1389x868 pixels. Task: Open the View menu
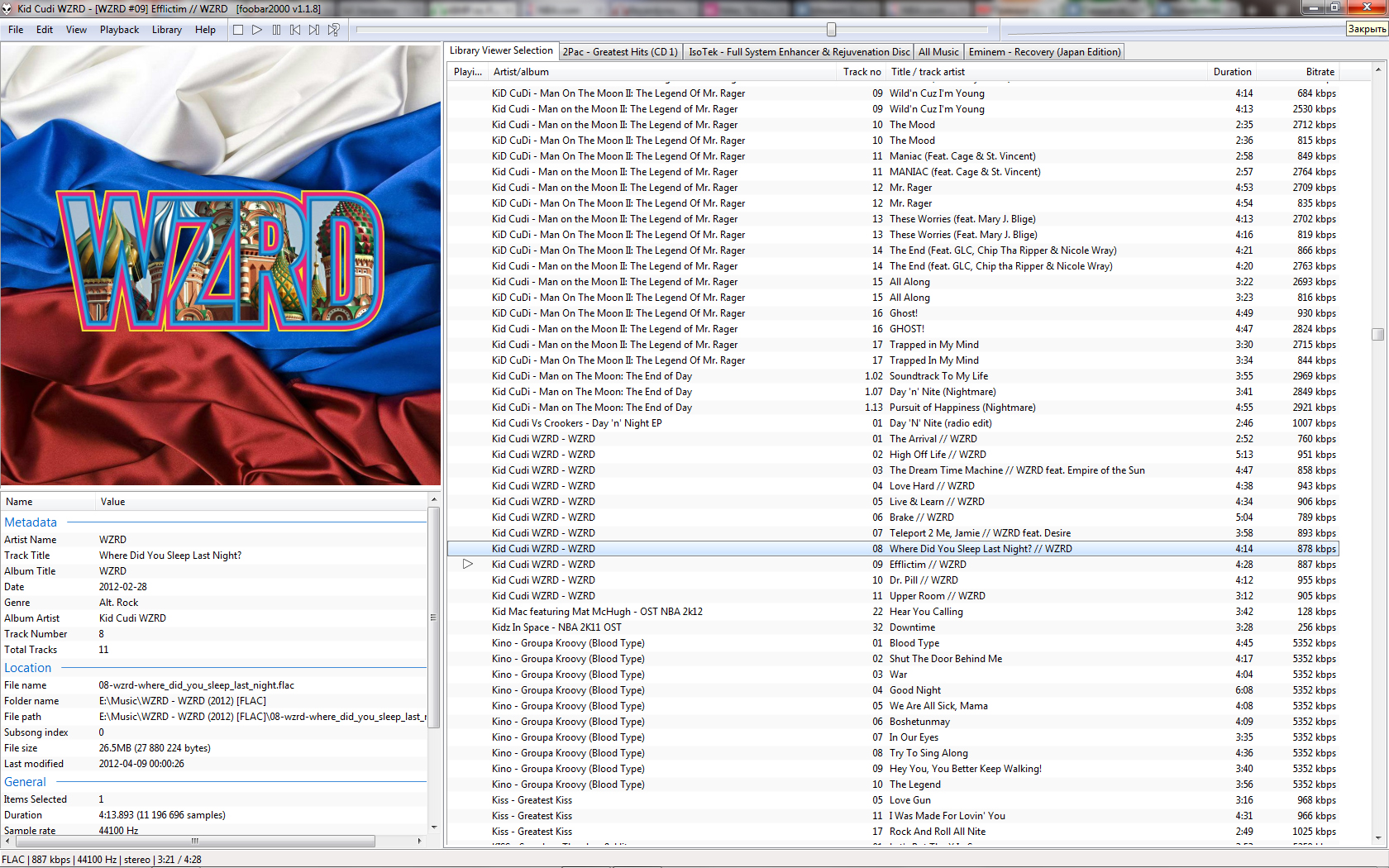pyautogui.click(x=76, y=30)
